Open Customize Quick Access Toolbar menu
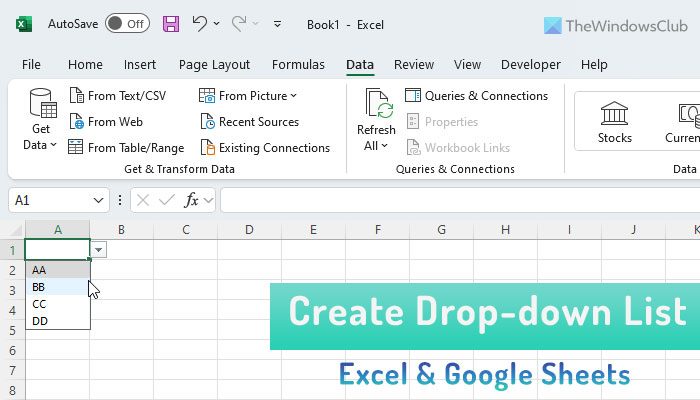The image size is (700, 400). tap(277, 24)
